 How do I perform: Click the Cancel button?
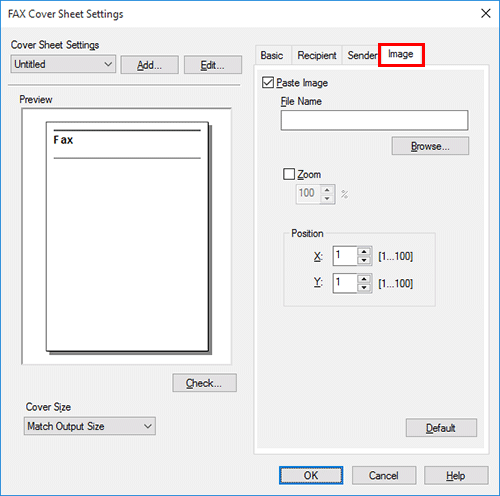point(384,475)
